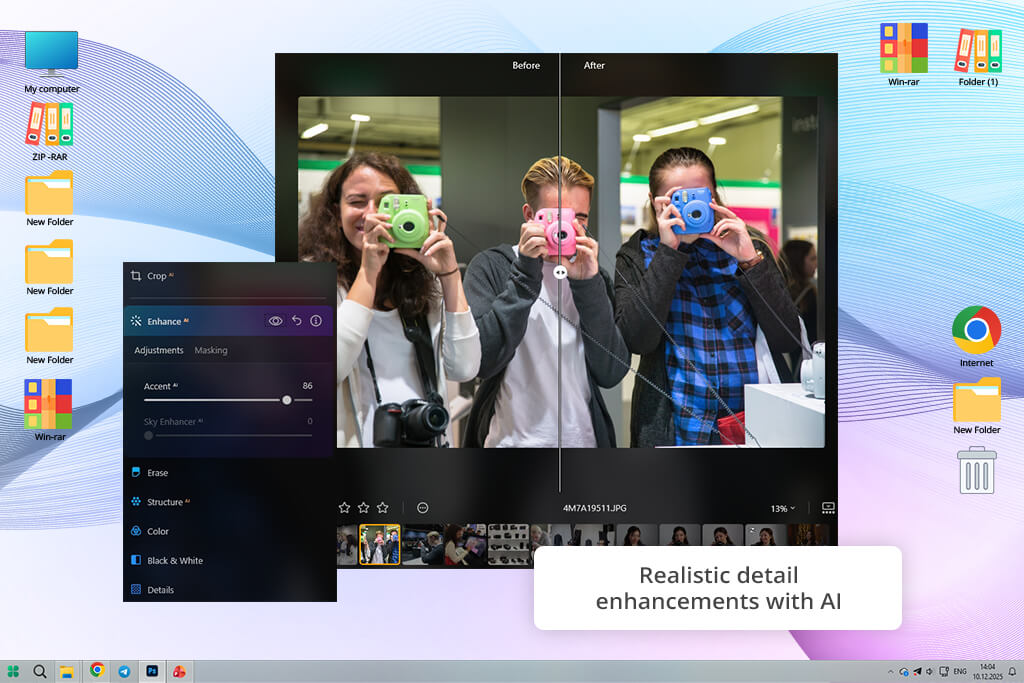The width and height of the screenshot is (1024, 683).
Task: Open the 13% zoom dropdown
Action: click(783, 508)
